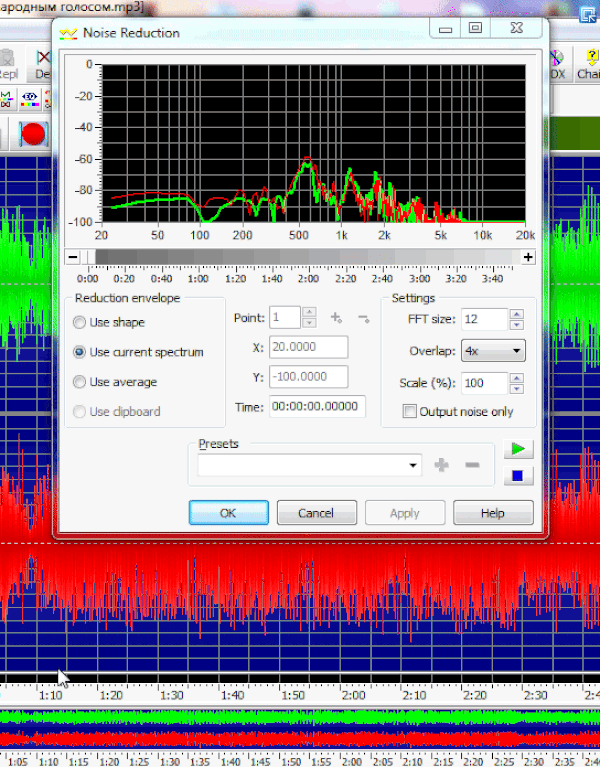Click the red record button in toolbar
The image size is (600, 768).
point(35,133)
